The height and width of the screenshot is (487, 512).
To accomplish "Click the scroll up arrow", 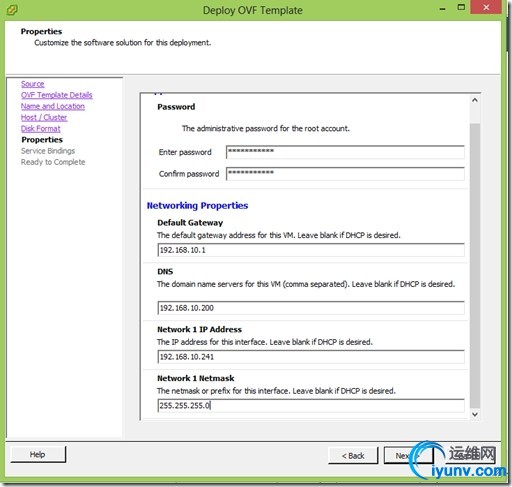I will (475, 100).
